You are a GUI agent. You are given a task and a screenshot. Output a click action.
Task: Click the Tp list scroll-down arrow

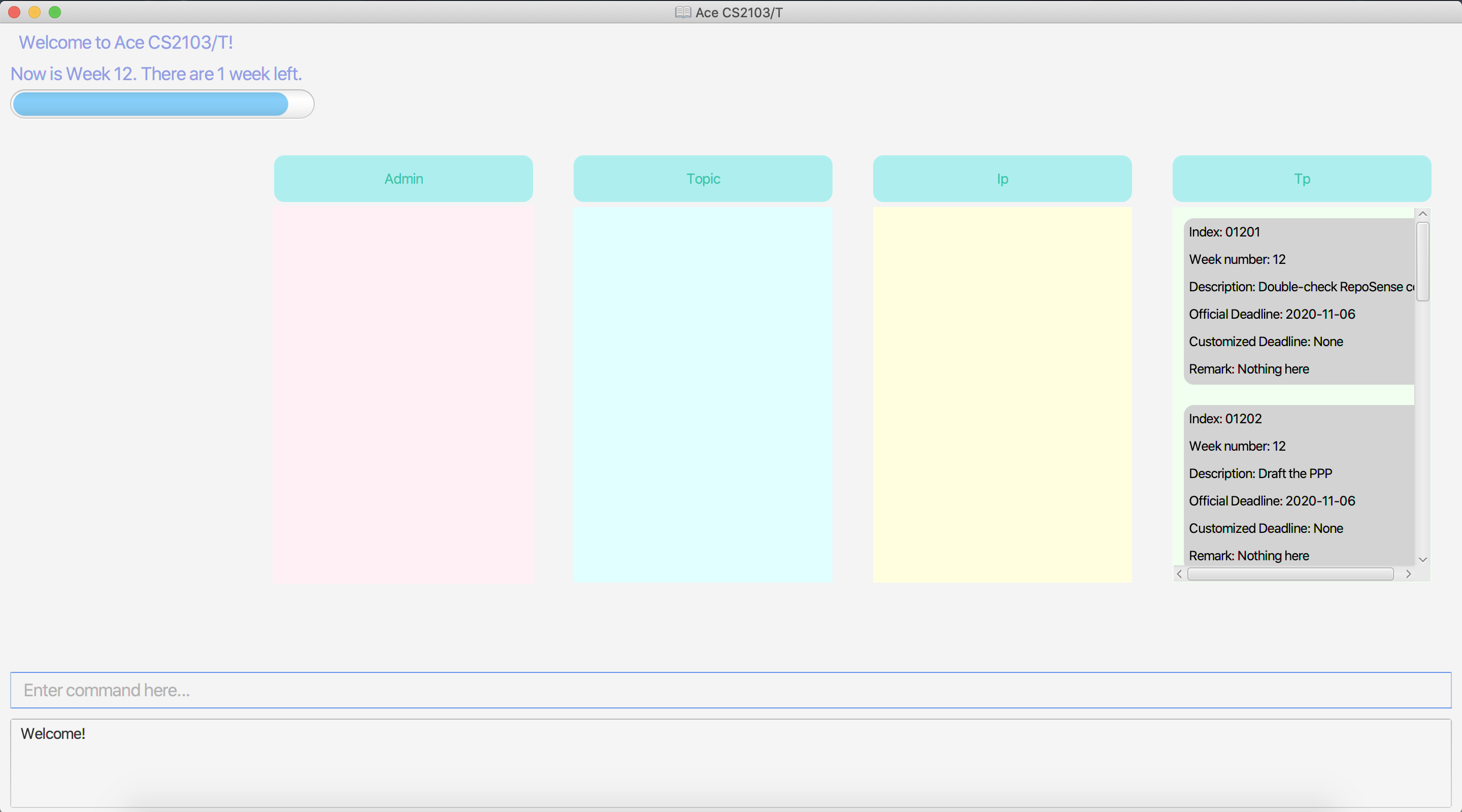[1422, 559]
